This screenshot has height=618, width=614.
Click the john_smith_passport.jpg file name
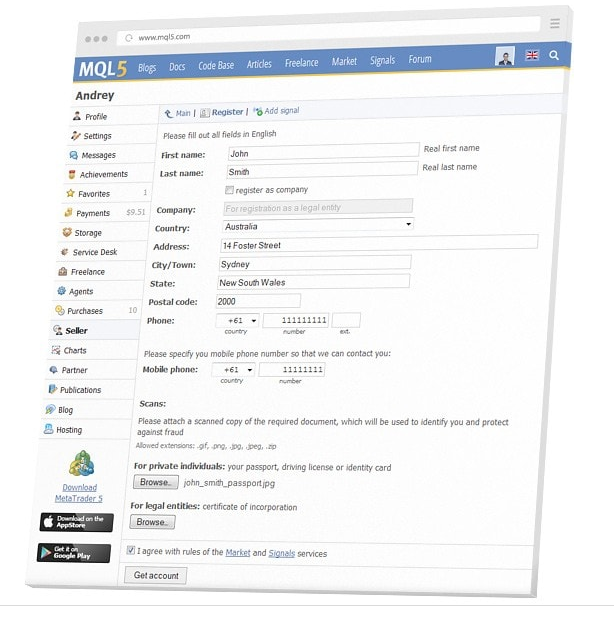click(x=229, y=483)
